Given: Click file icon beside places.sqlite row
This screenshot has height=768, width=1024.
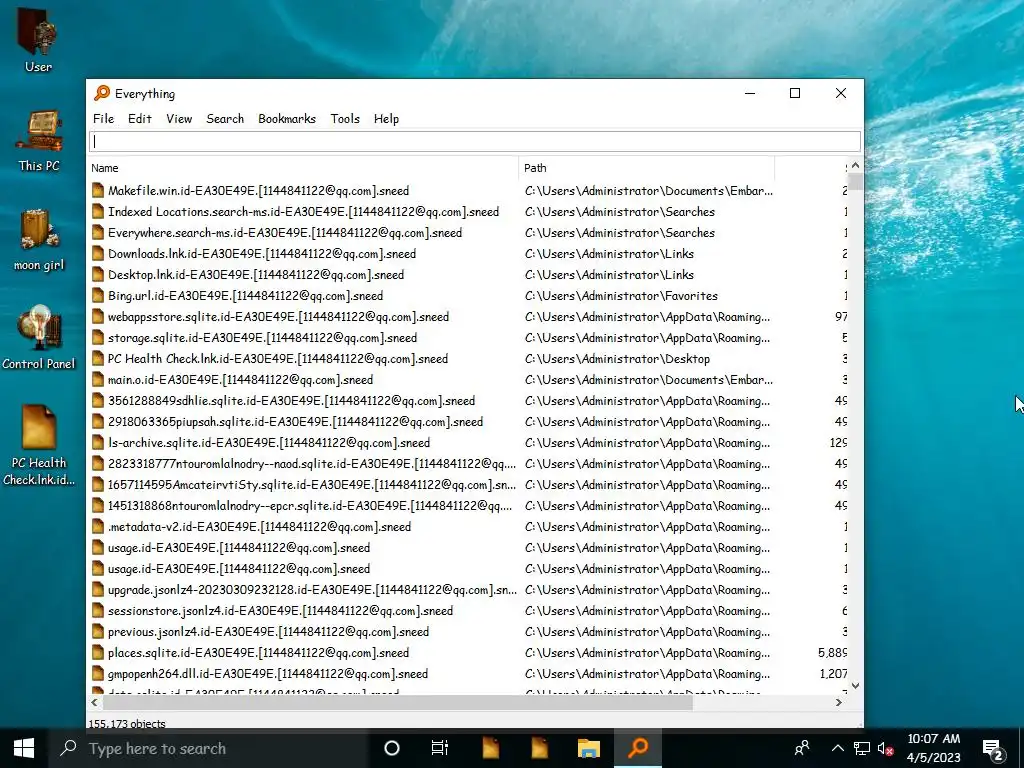Looking at the screenshot, I should (x=98, y=652).
